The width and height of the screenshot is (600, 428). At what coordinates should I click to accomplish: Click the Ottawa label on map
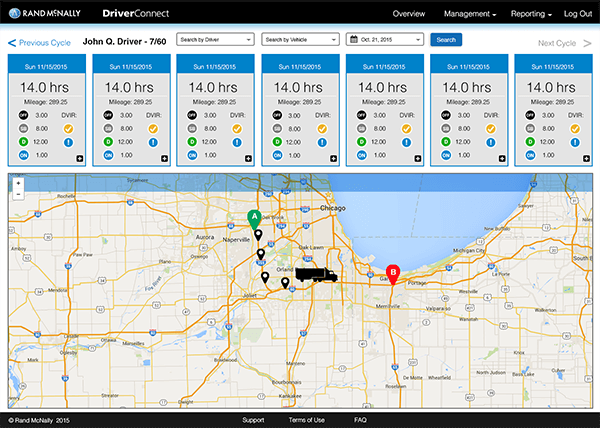(x=109, y=340)
